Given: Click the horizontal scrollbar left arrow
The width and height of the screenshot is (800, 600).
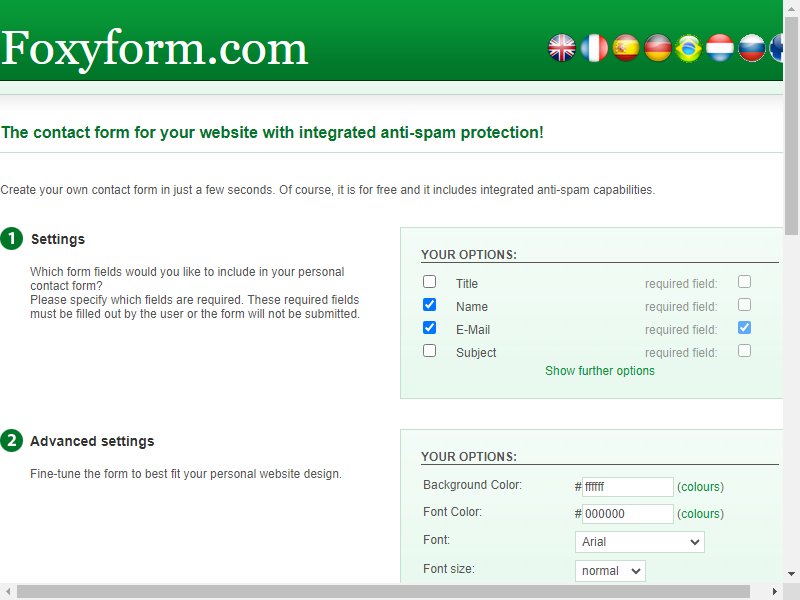Looking at the screenshot, I should [8, 592].
